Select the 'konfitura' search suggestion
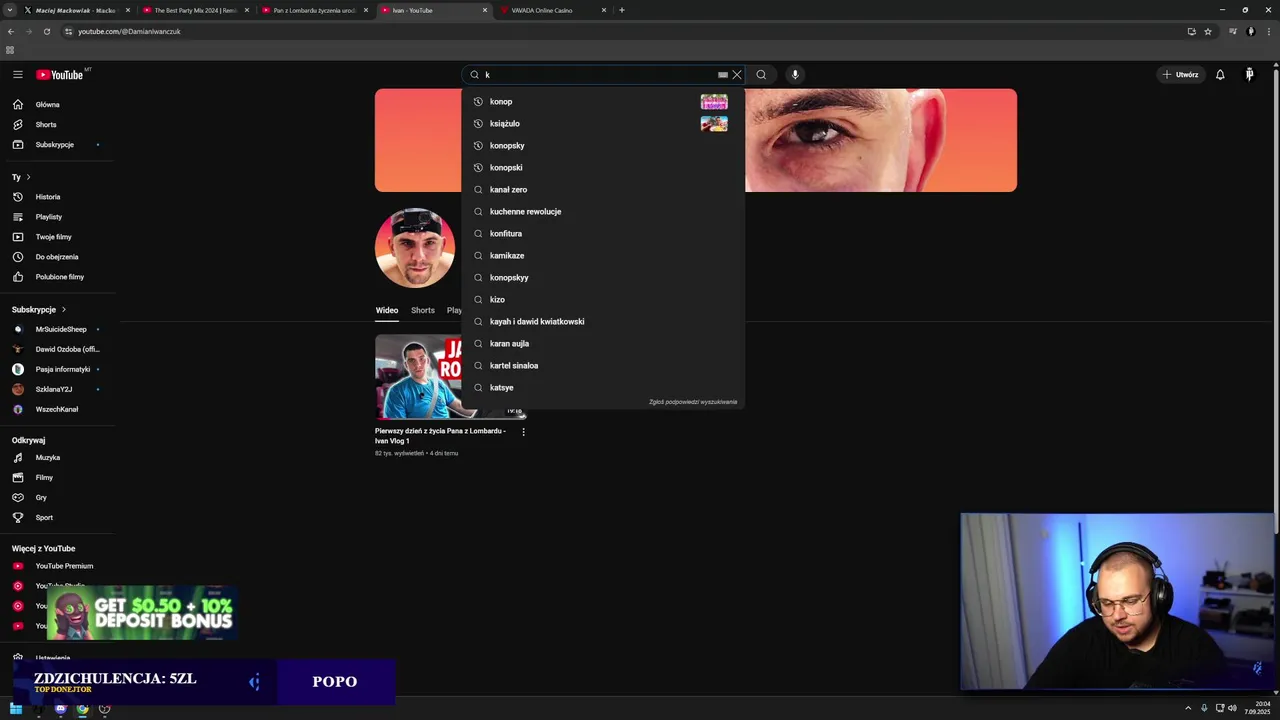 [x=603, y=234]
